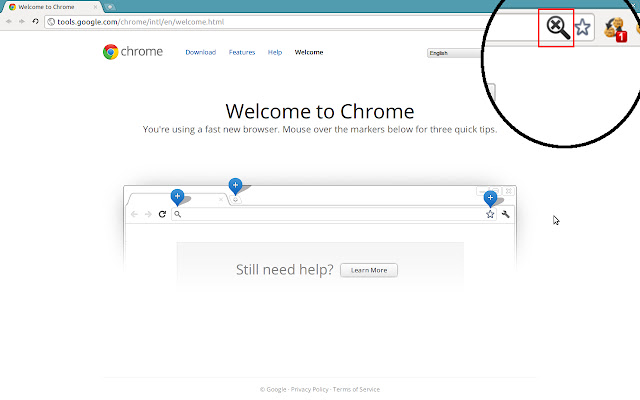Click the address bar URL field
The width and height of the screenshot is (640, 400).
coord(265,22)
